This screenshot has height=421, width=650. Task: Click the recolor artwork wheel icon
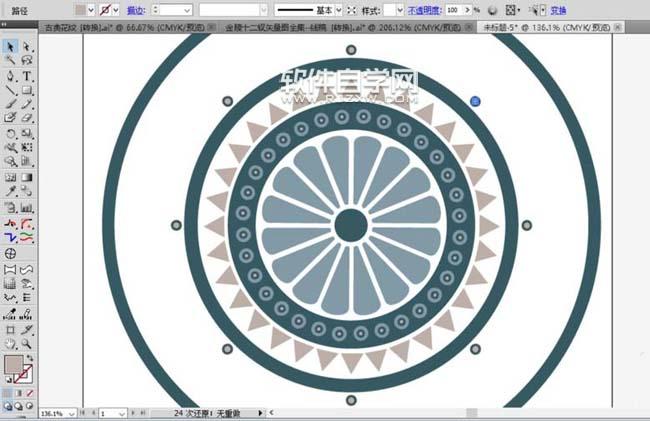[x=492, y=10]
